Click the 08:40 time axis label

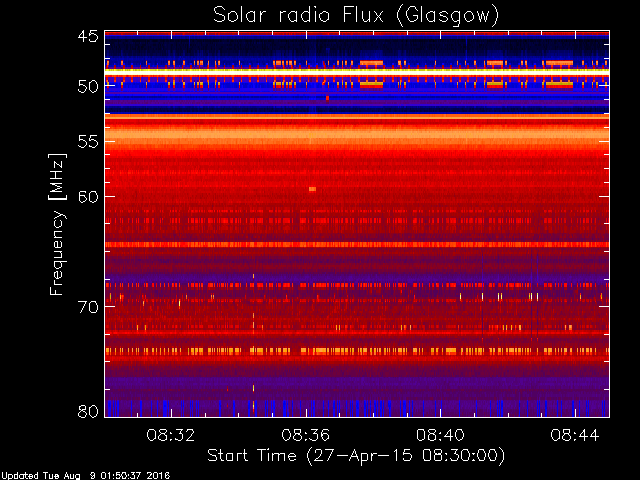pyautogui.click(x=440, y=435)
